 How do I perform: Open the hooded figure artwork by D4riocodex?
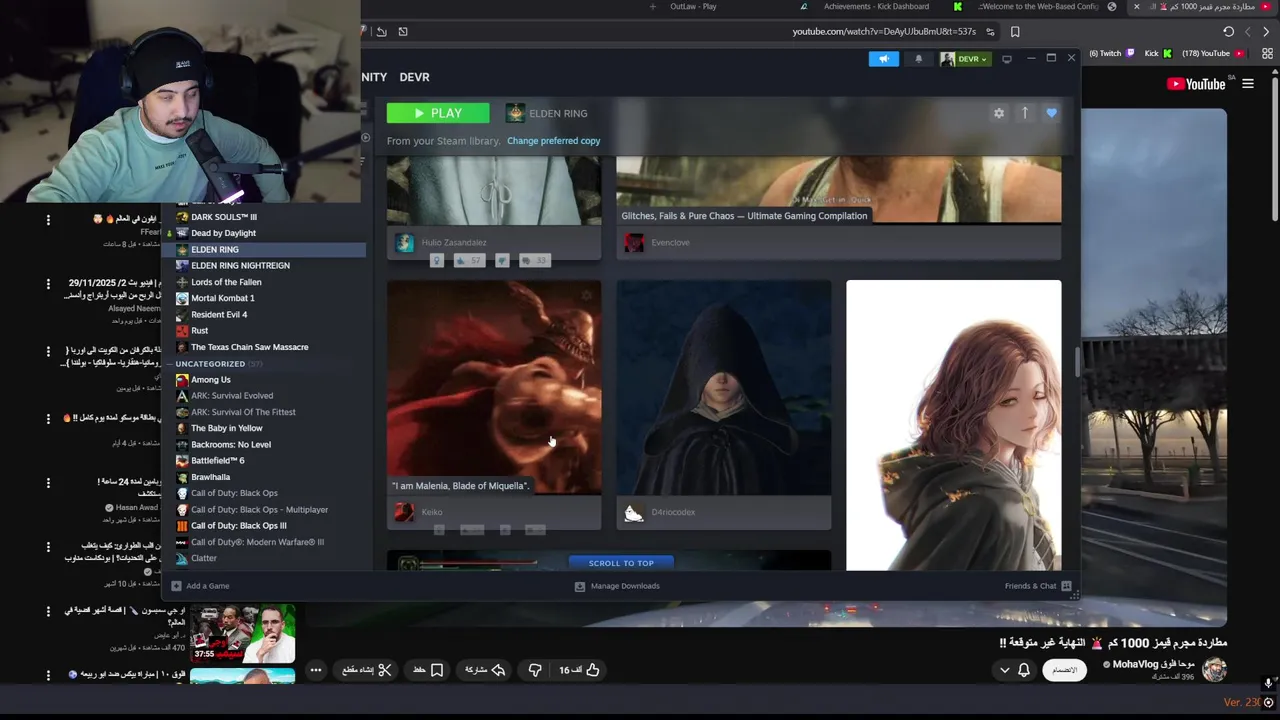pyautogui.click(x=724, y=387)
